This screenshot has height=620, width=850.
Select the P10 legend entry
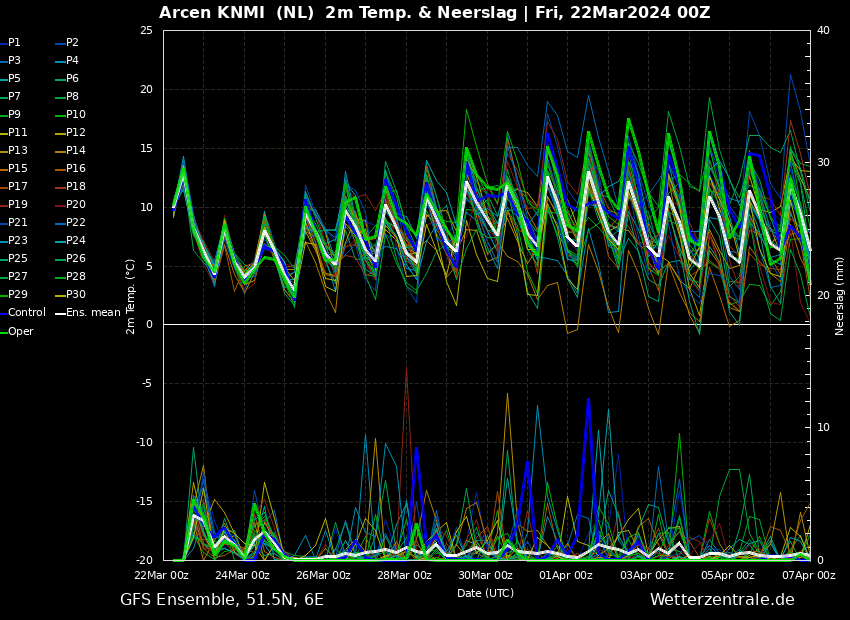coord(76,115)
